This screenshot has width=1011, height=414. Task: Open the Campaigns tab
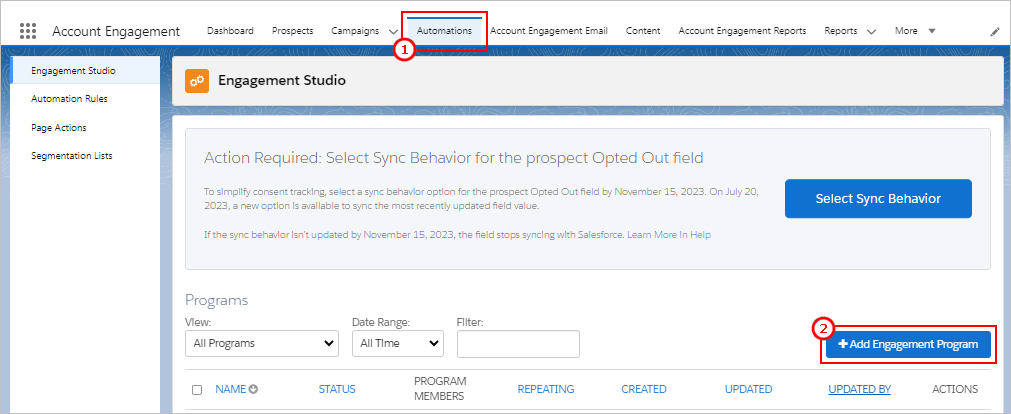tap(355, 30)
